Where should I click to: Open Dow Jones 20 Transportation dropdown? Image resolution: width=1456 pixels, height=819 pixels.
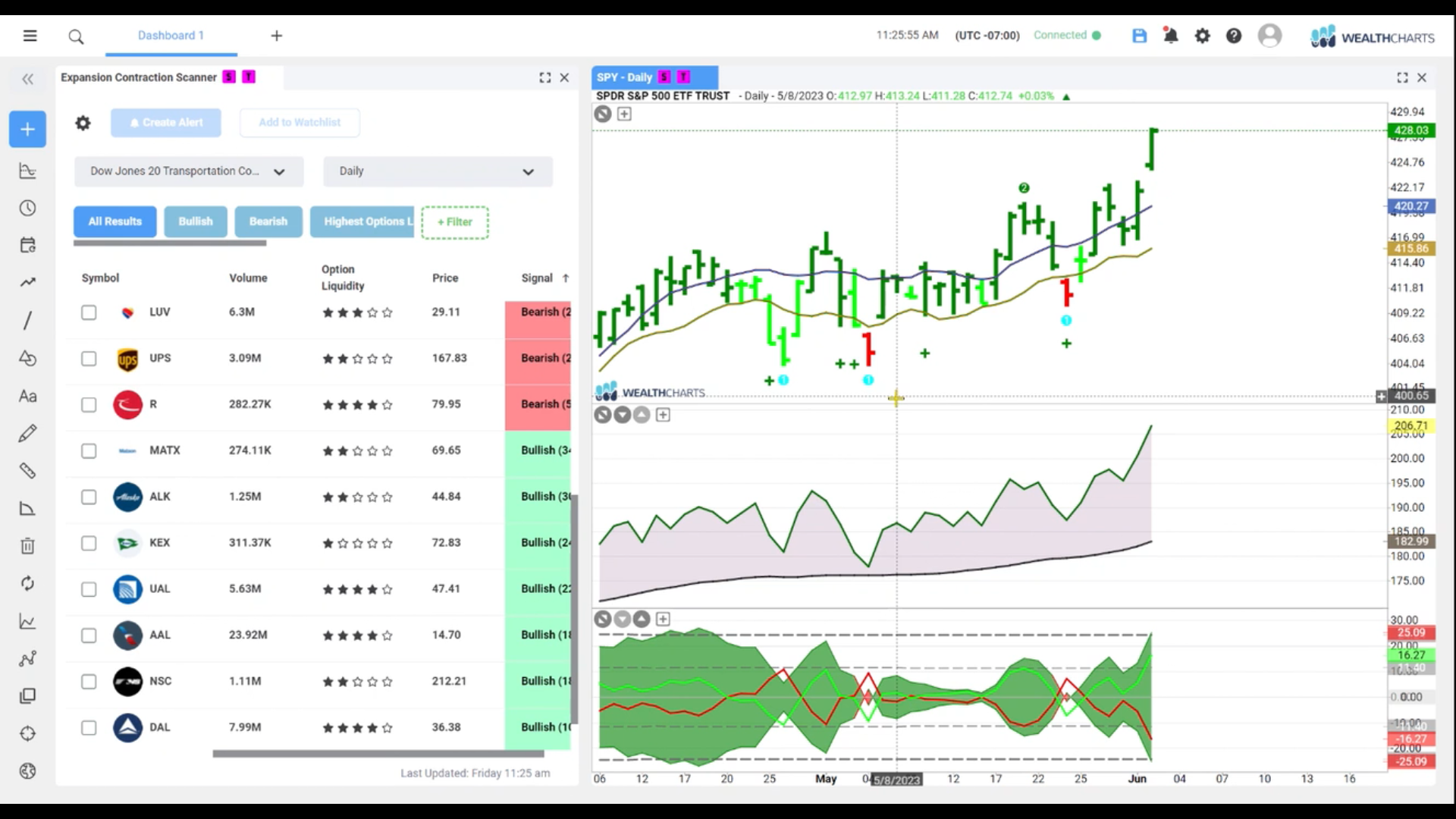[189, 171]
